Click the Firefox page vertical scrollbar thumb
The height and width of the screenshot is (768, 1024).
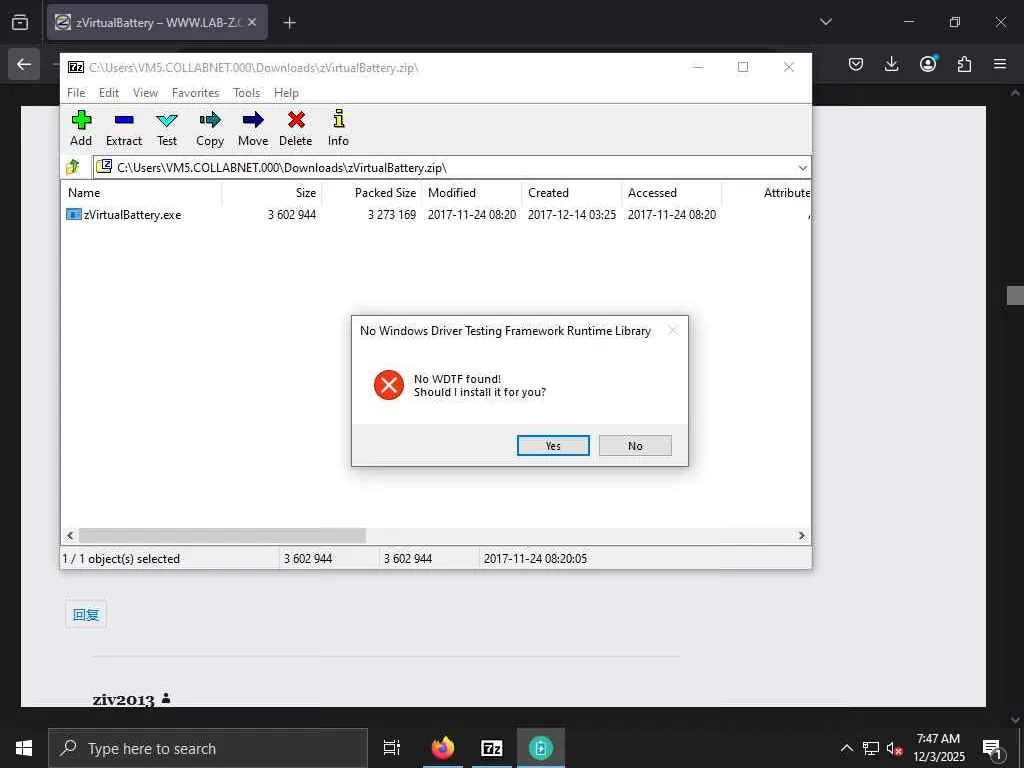[1015, 295]
